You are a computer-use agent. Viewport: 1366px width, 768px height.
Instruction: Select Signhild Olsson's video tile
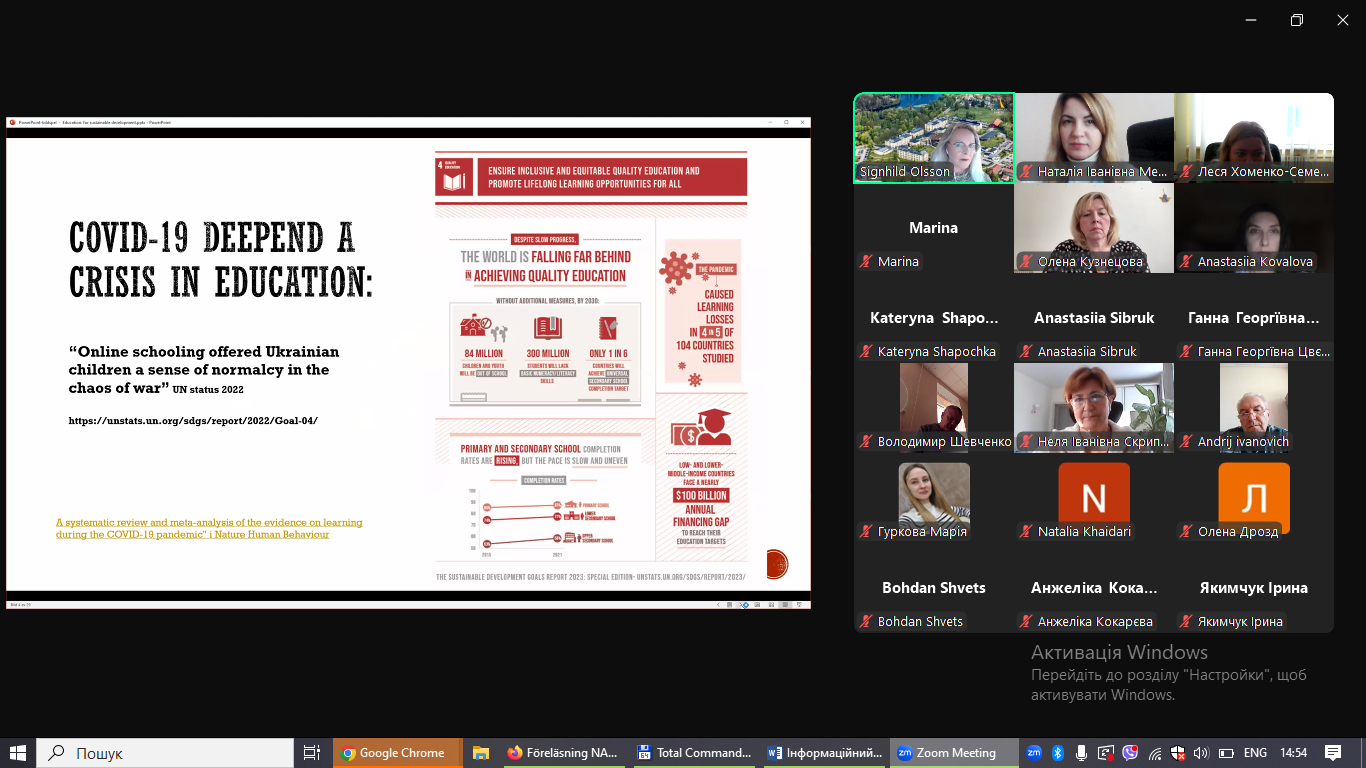(x=934, y=138)
